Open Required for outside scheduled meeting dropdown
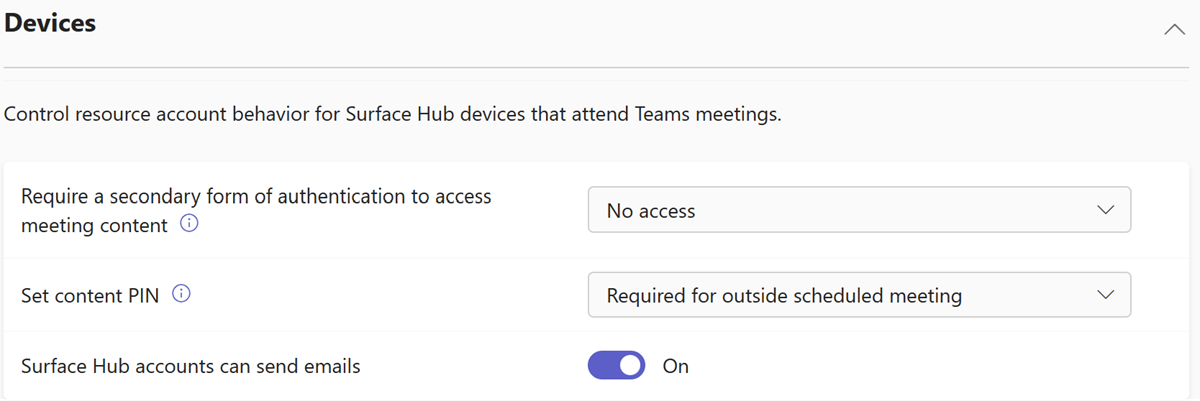This screenshot has height=401, width=1200. (859, 294)
